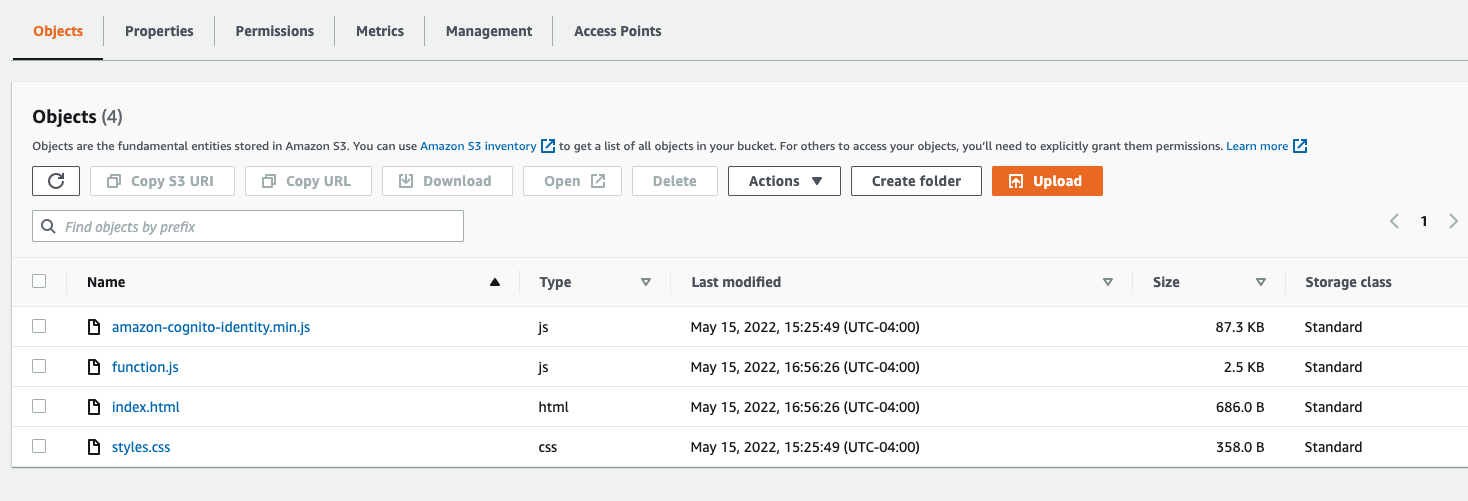Image resolution: width=1468 pixels, height=501 pixels.
Task: Go to previous page arrow in pagination
Action: point(1395,222)
